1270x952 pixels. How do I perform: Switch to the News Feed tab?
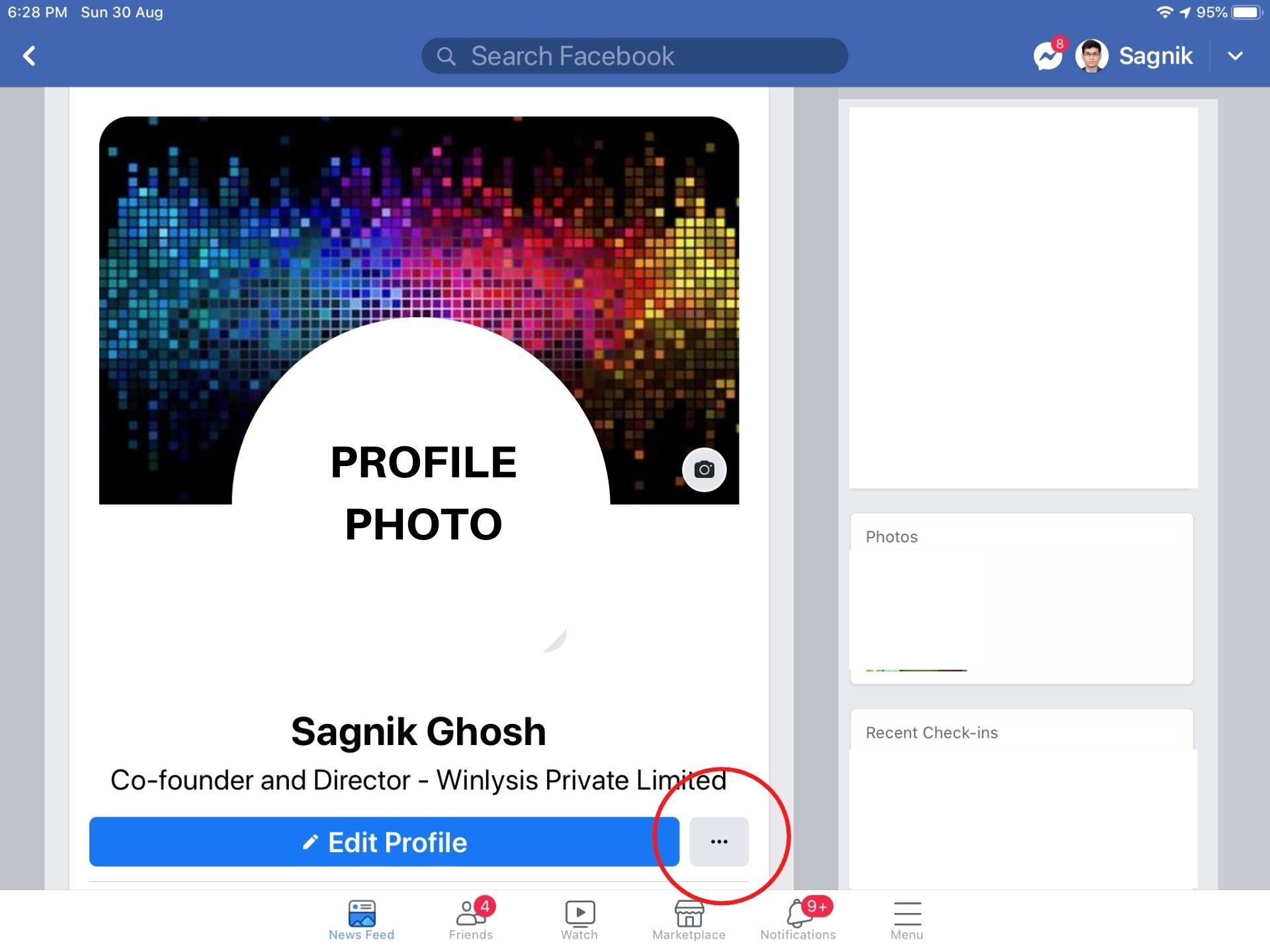pyautogui.click(x=361, y=920)
